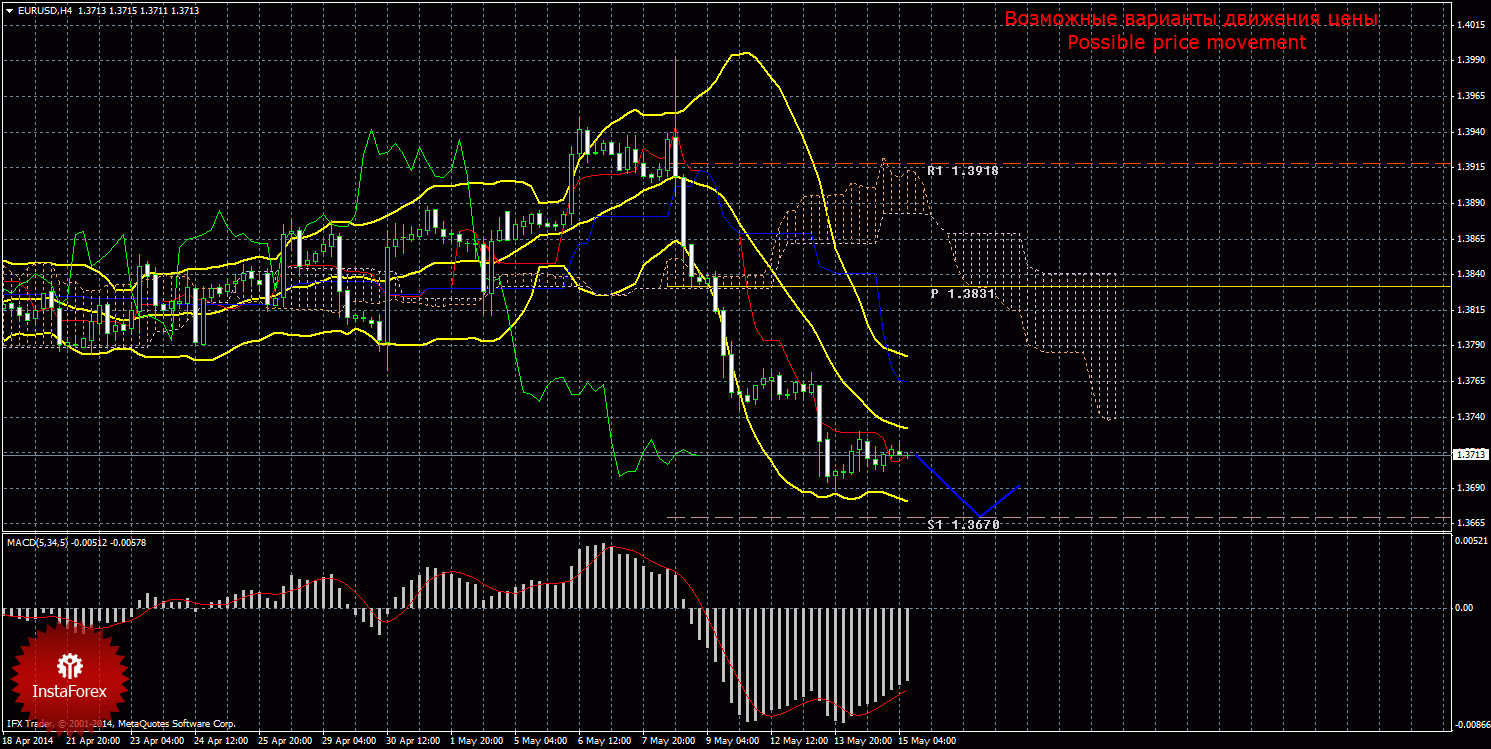Click the 1.3990 price axis label

pyautogui.click(x=1470, y=62)
